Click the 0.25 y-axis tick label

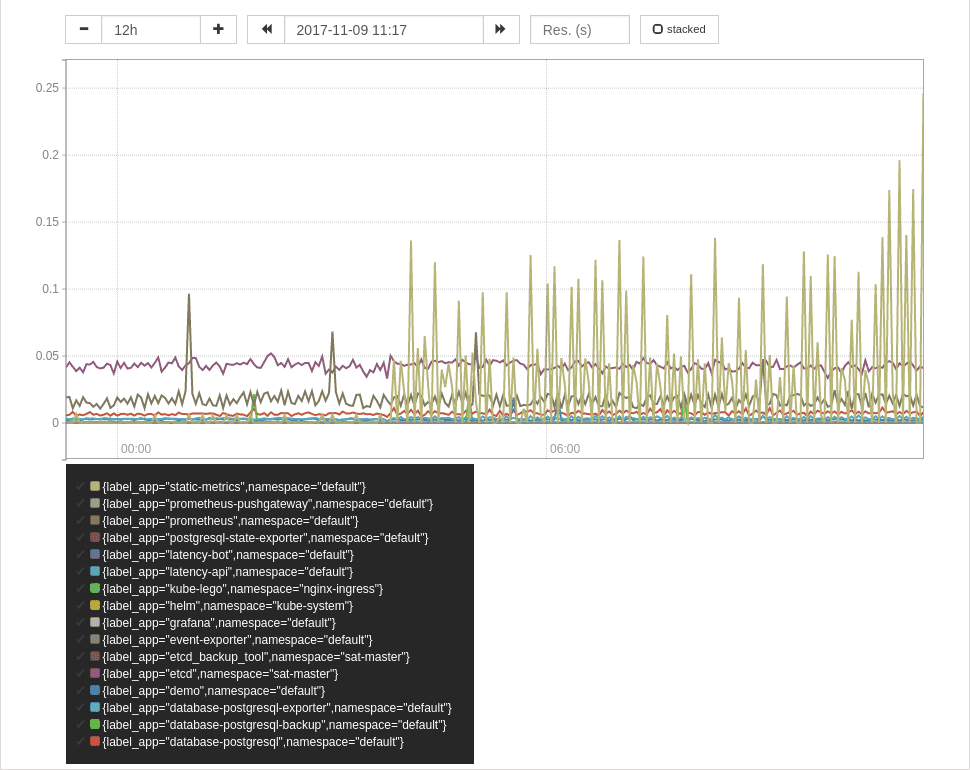[x=47, y=88]
